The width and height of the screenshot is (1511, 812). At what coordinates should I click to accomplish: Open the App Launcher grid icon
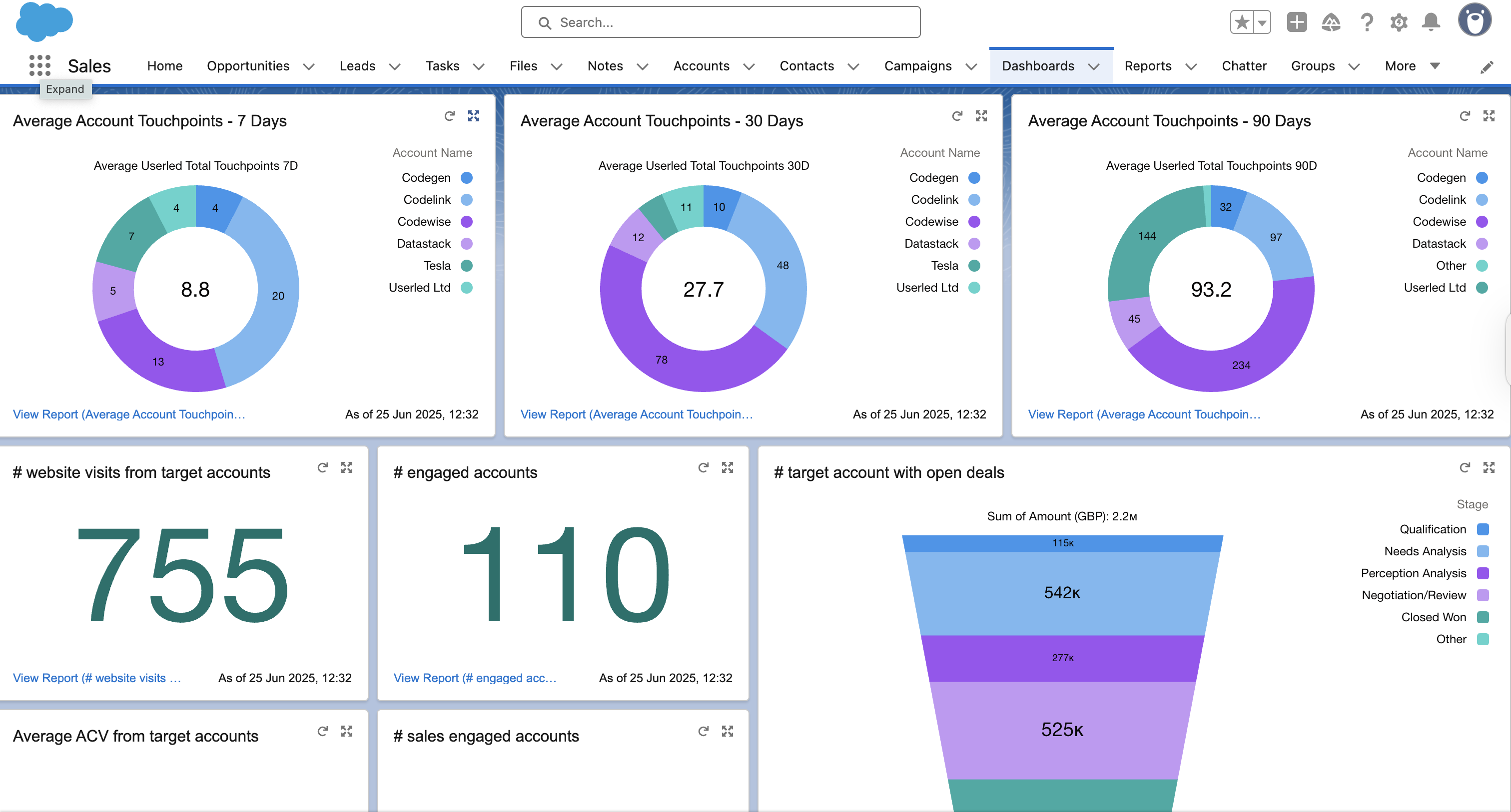point(39,65)
